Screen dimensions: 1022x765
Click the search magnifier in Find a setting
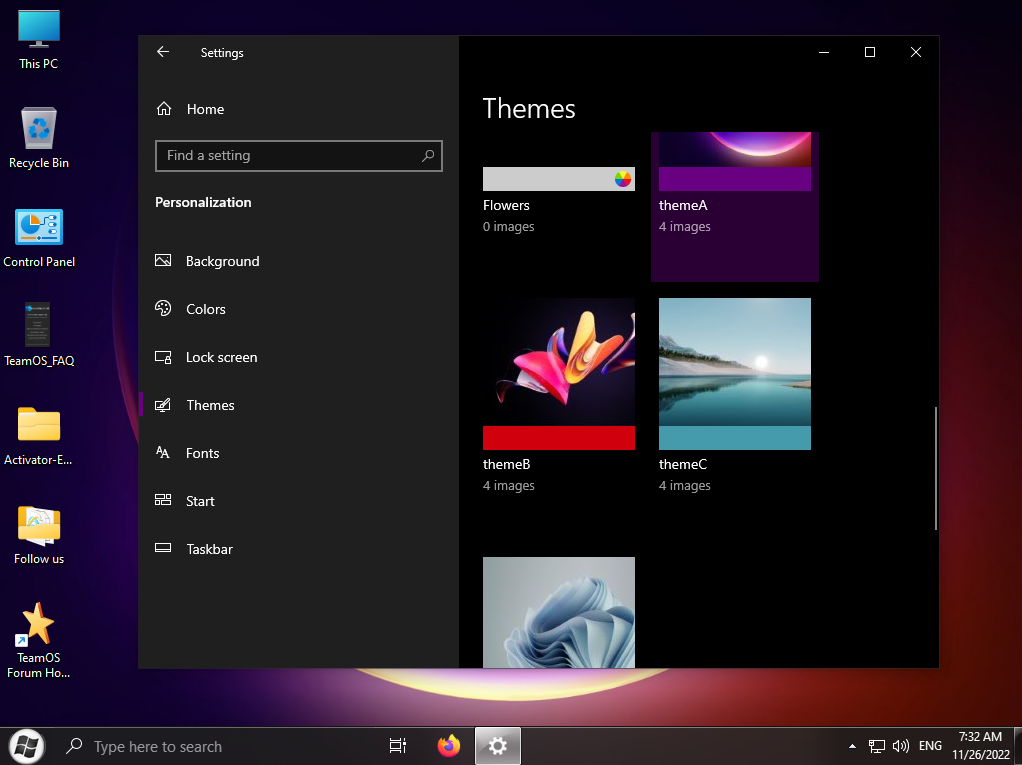[428, 156]
